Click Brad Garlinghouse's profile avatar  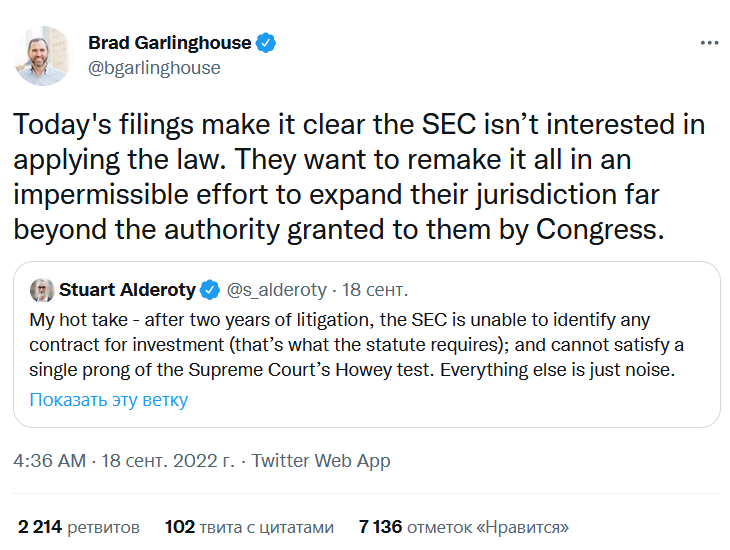point(43,56)
